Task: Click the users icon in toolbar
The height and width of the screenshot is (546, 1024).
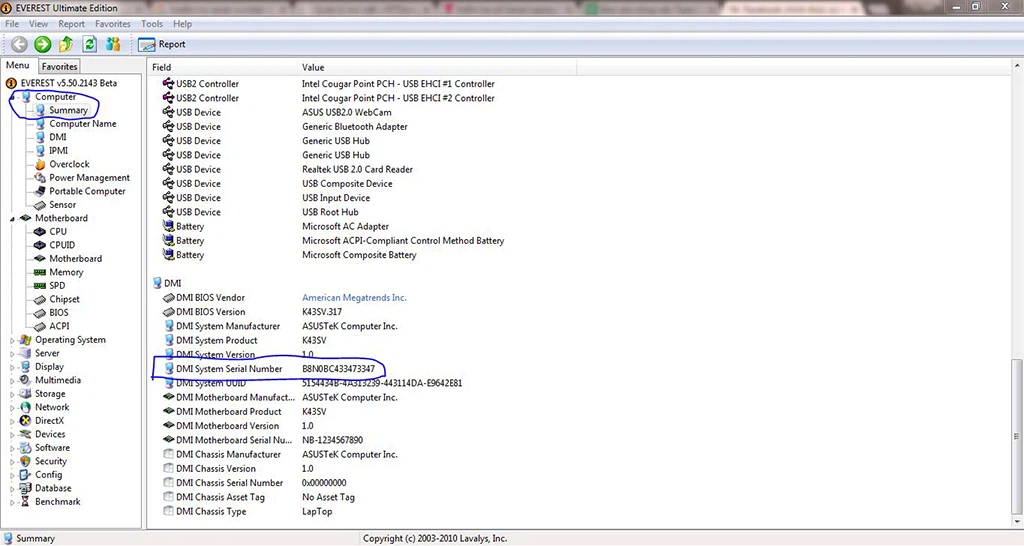Action: (x=113, y=44)
